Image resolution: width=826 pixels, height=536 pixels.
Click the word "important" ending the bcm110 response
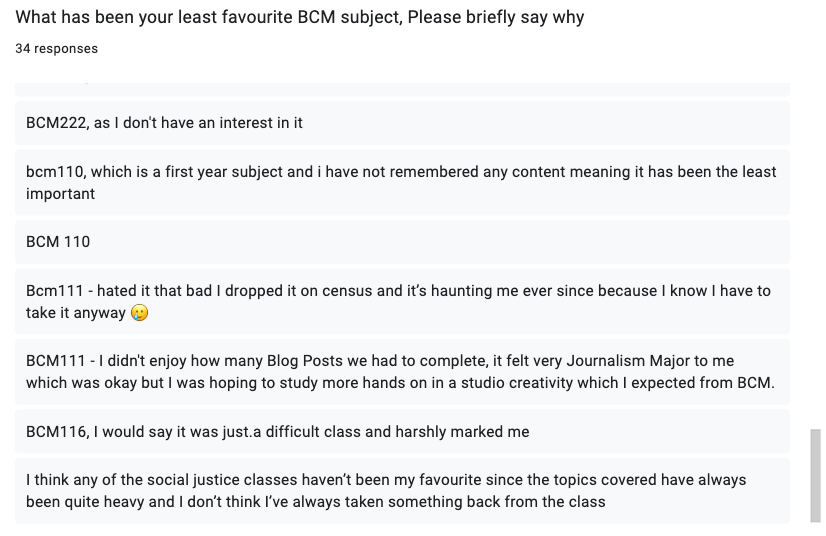pyautogui.click(x=61, y=194)
